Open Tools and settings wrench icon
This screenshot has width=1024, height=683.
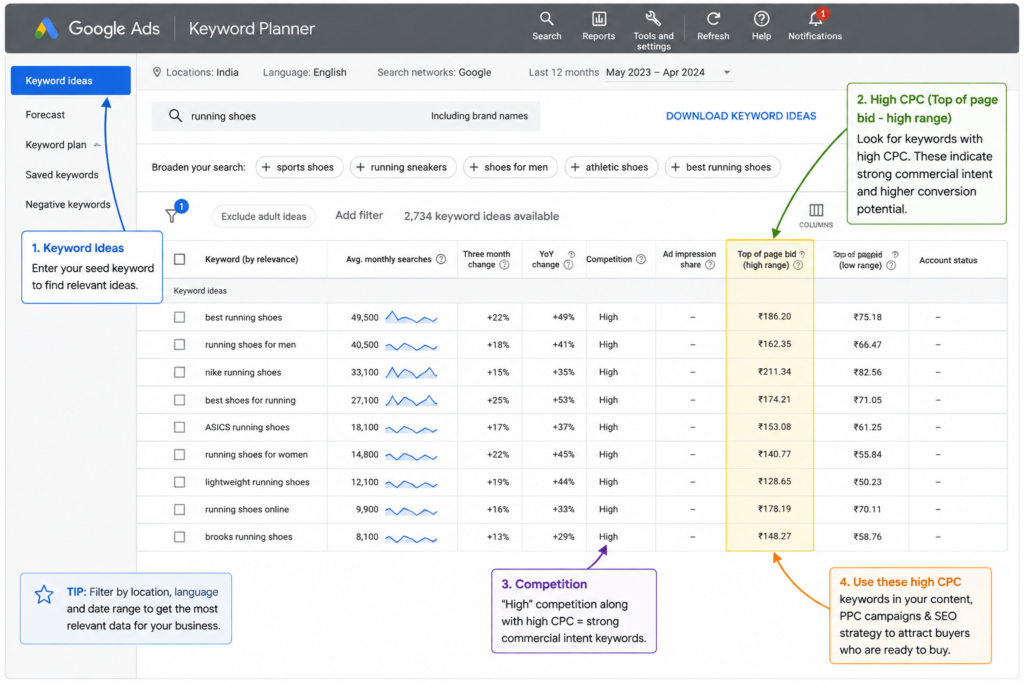pyautogui.click(x=652, y=18)
